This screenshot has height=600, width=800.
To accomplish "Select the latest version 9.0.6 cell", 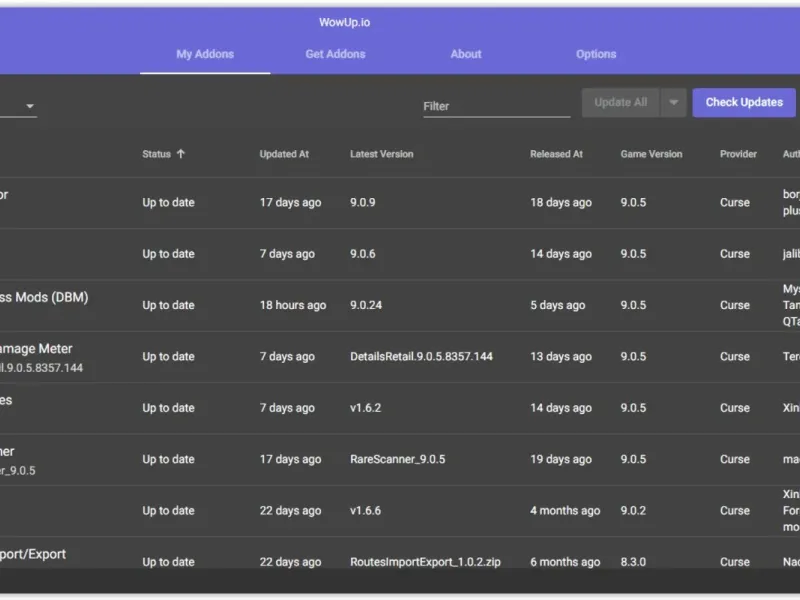I will tap(363, 254).
